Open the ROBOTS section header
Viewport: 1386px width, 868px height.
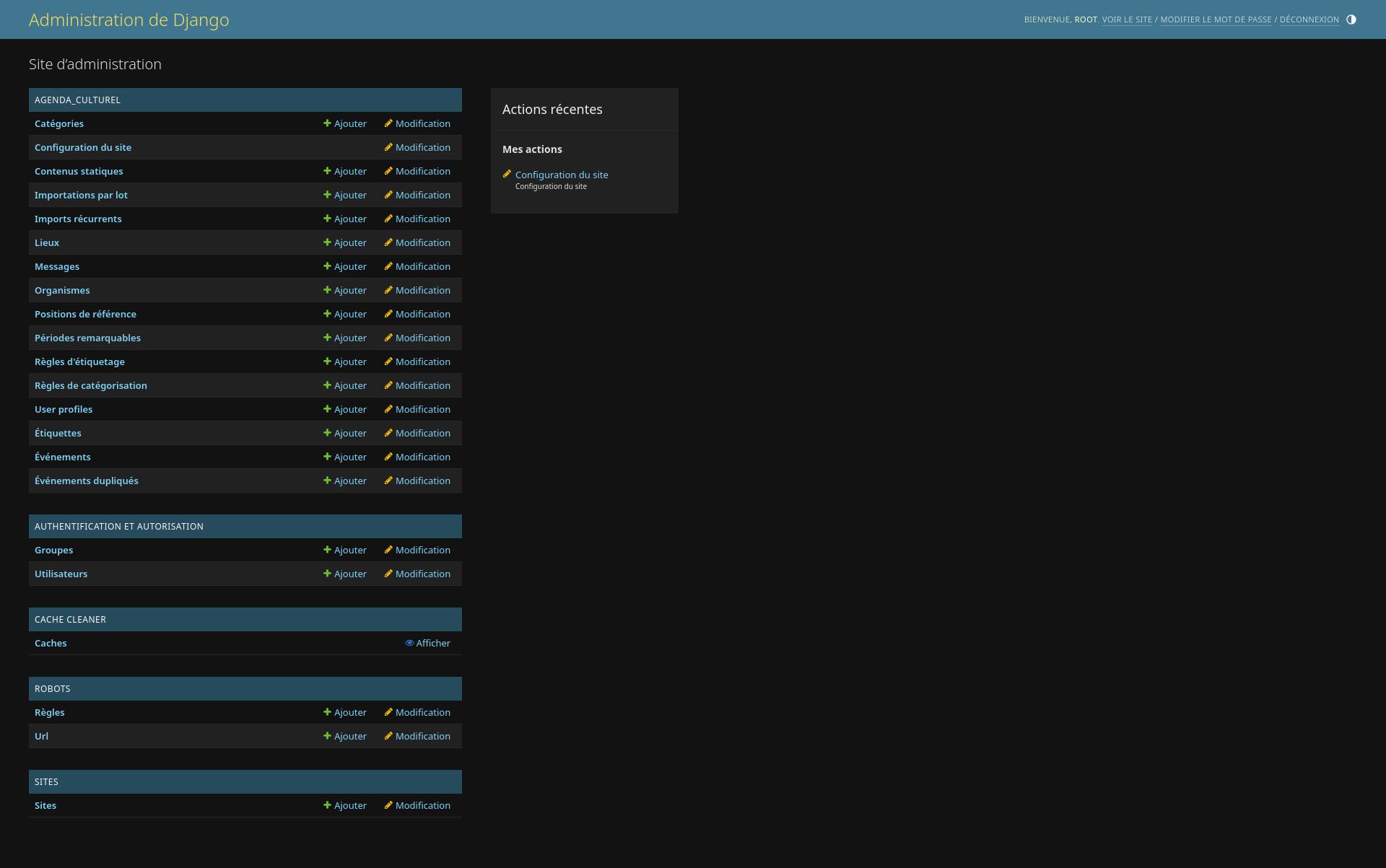(53, 689)
